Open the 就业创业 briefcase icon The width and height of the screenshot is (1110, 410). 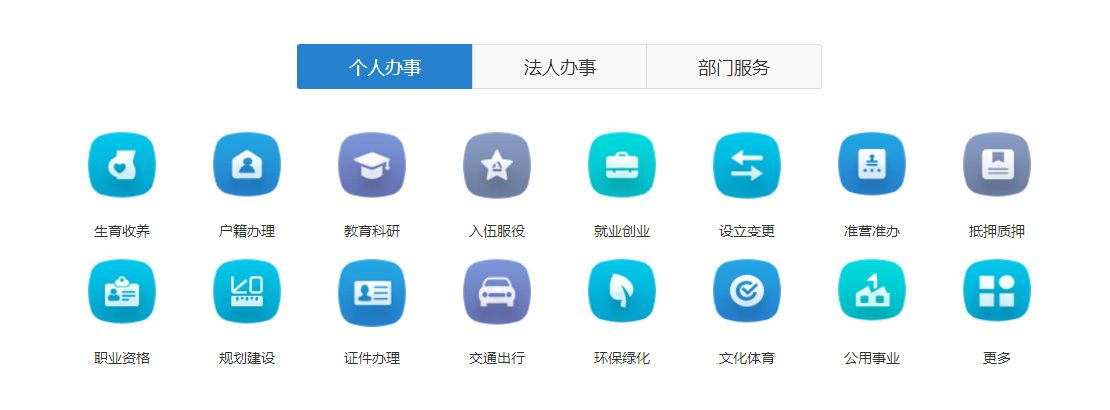622,165
